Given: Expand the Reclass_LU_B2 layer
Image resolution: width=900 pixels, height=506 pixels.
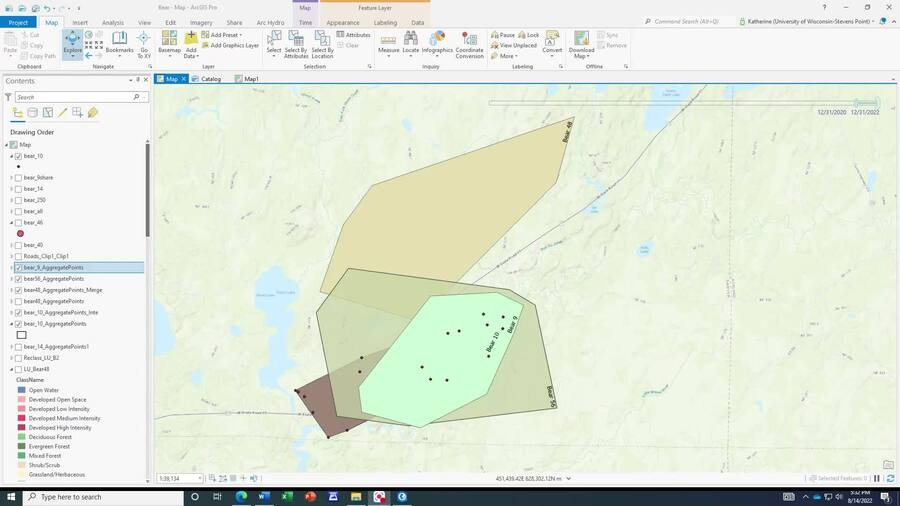Looking at the screenshot, I should (11, 357).
